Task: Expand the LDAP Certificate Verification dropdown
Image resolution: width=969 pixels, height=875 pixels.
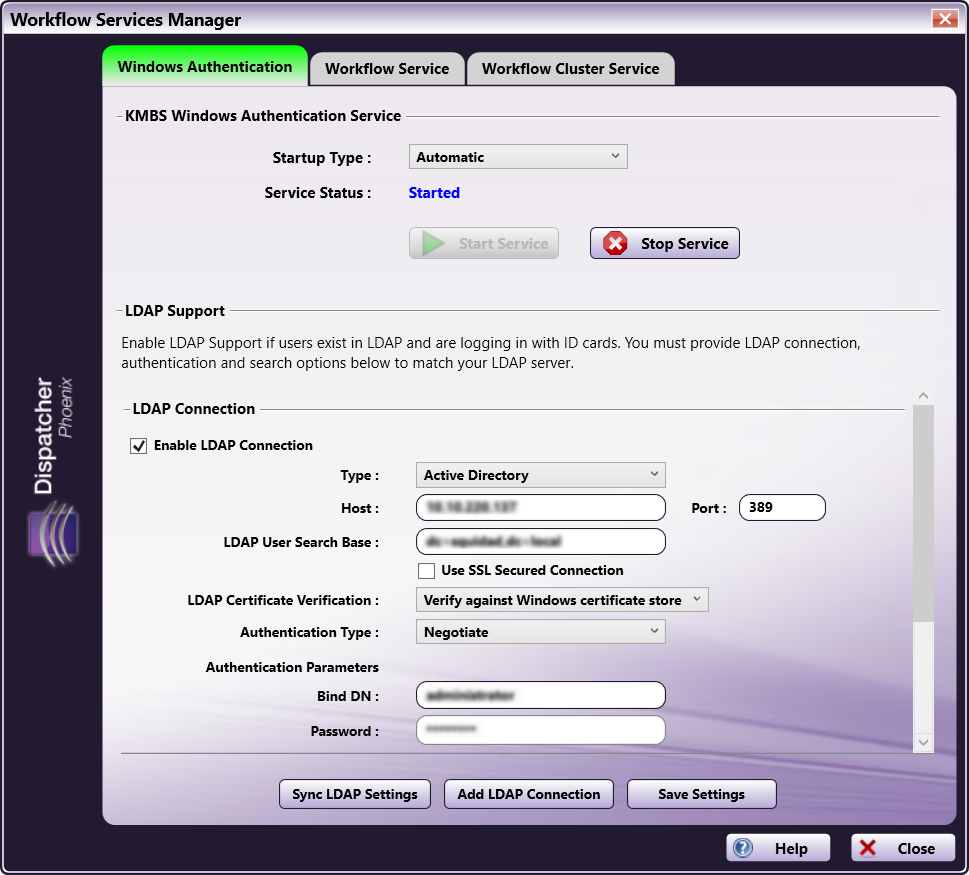Action: pos(562,600)
